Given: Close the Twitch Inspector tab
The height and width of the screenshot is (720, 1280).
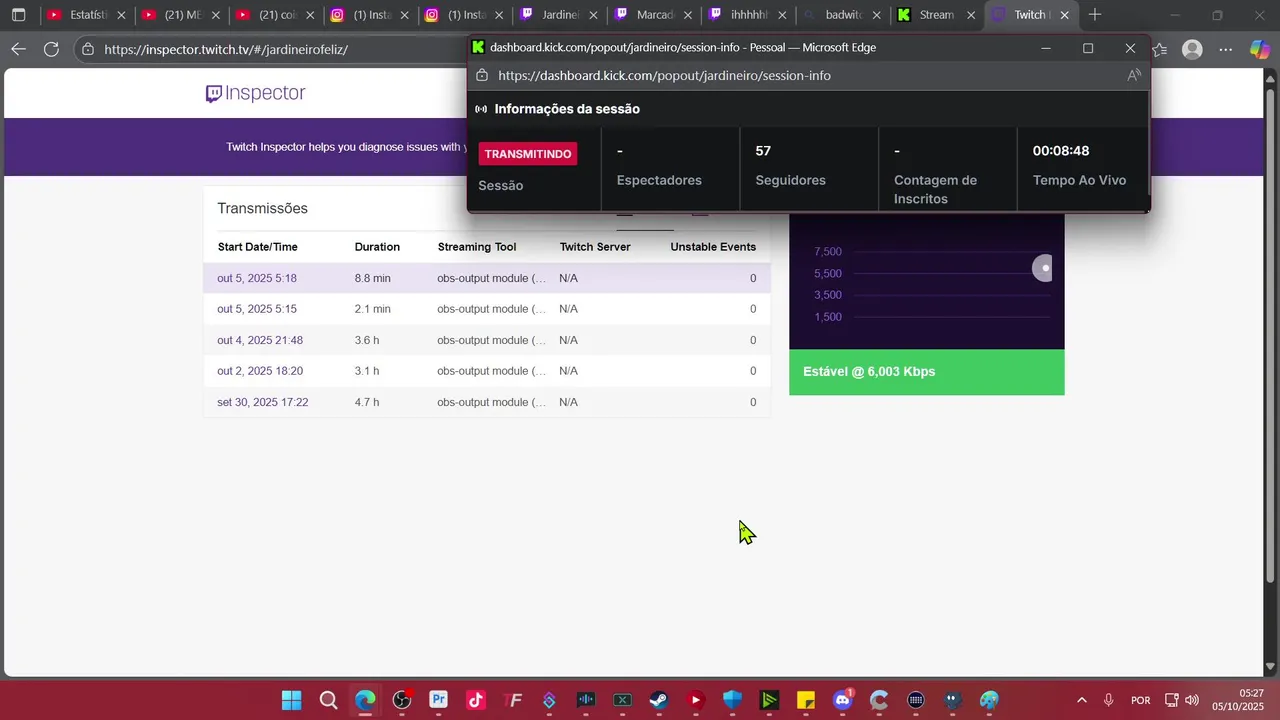Looking at the screenshot, I should pos(1064,15).
